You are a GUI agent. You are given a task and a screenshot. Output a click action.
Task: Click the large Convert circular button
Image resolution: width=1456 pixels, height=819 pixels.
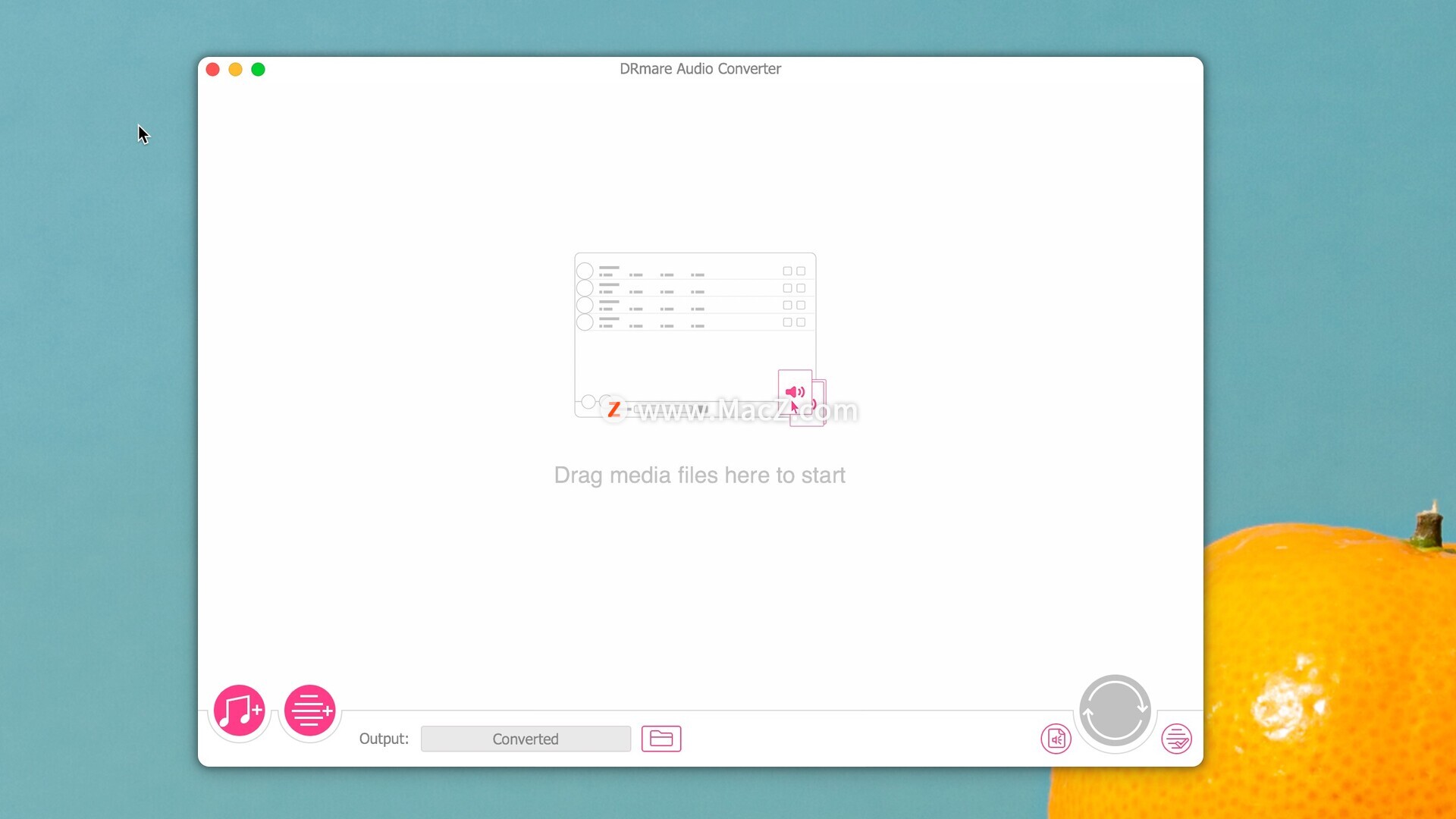click(1115, 711)
